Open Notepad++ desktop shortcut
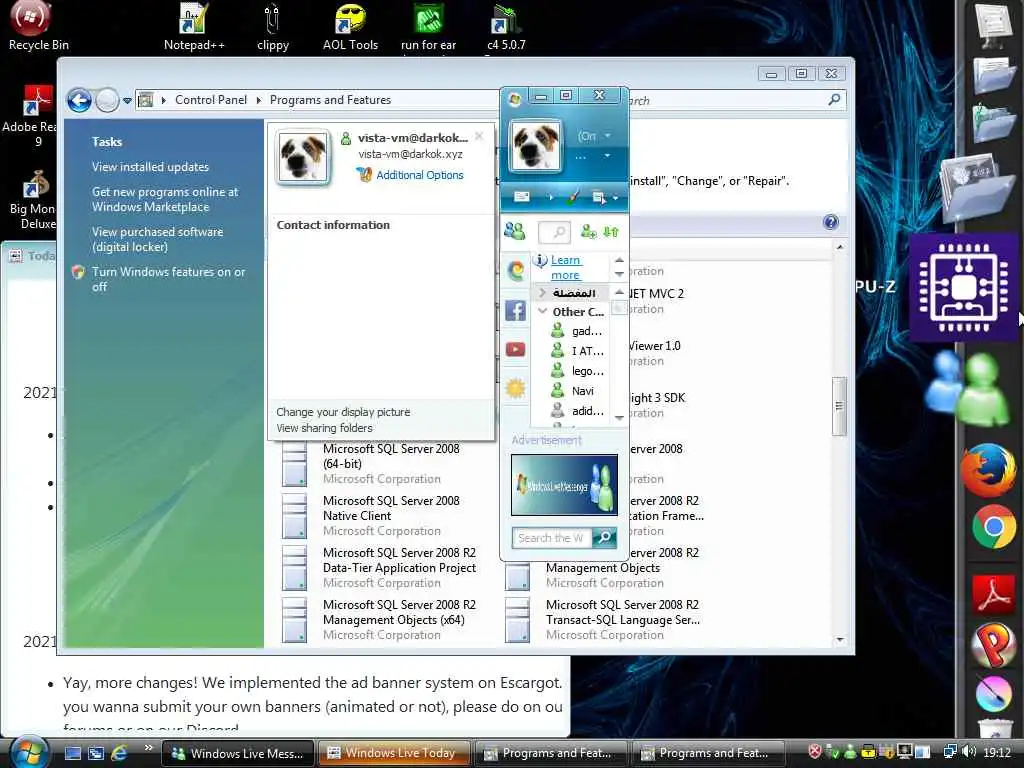 [194, 27]
